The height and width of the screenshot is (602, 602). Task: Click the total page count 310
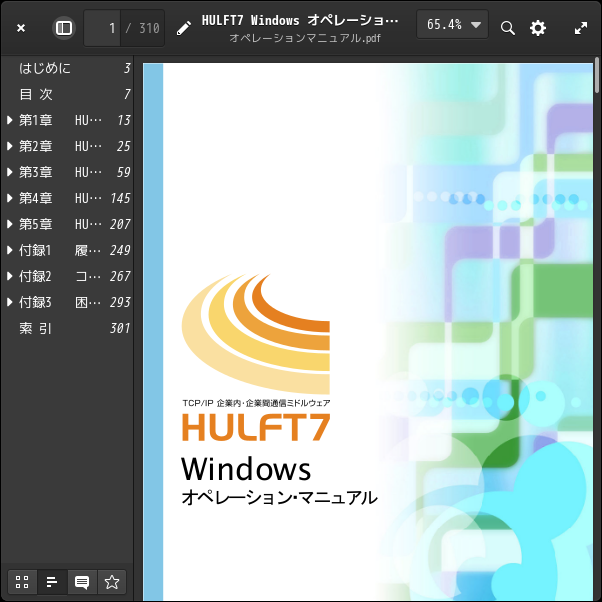click(x=149, y=28)
